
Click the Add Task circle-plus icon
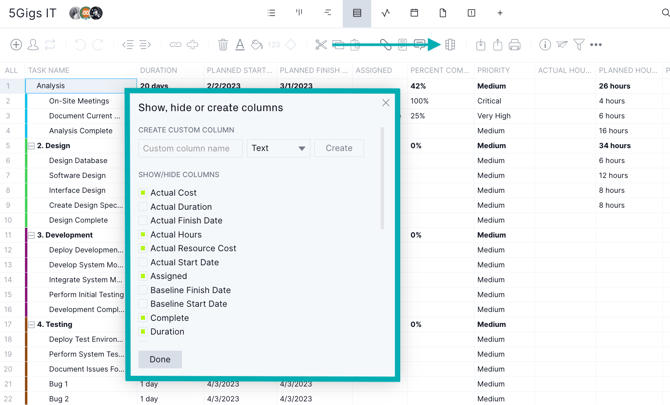click(x=16, y=44)
